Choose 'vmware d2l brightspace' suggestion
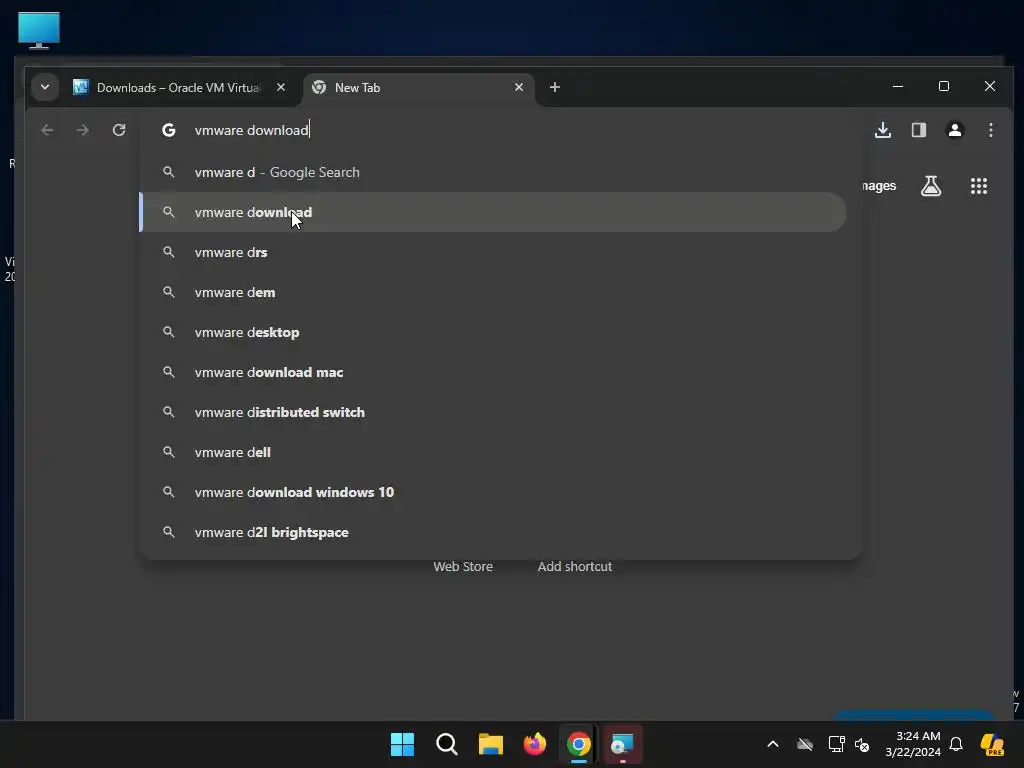1024x768 pixels. click(494, 532)
